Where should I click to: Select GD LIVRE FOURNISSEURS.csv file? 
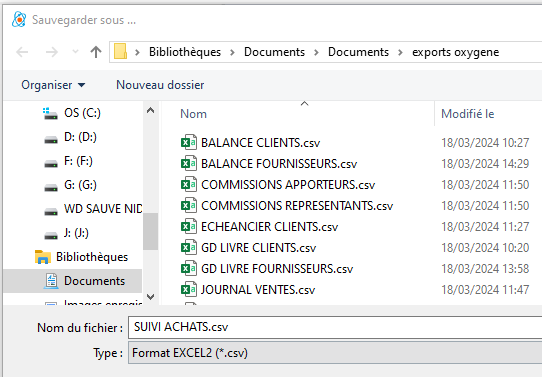(x=277, y=269)
